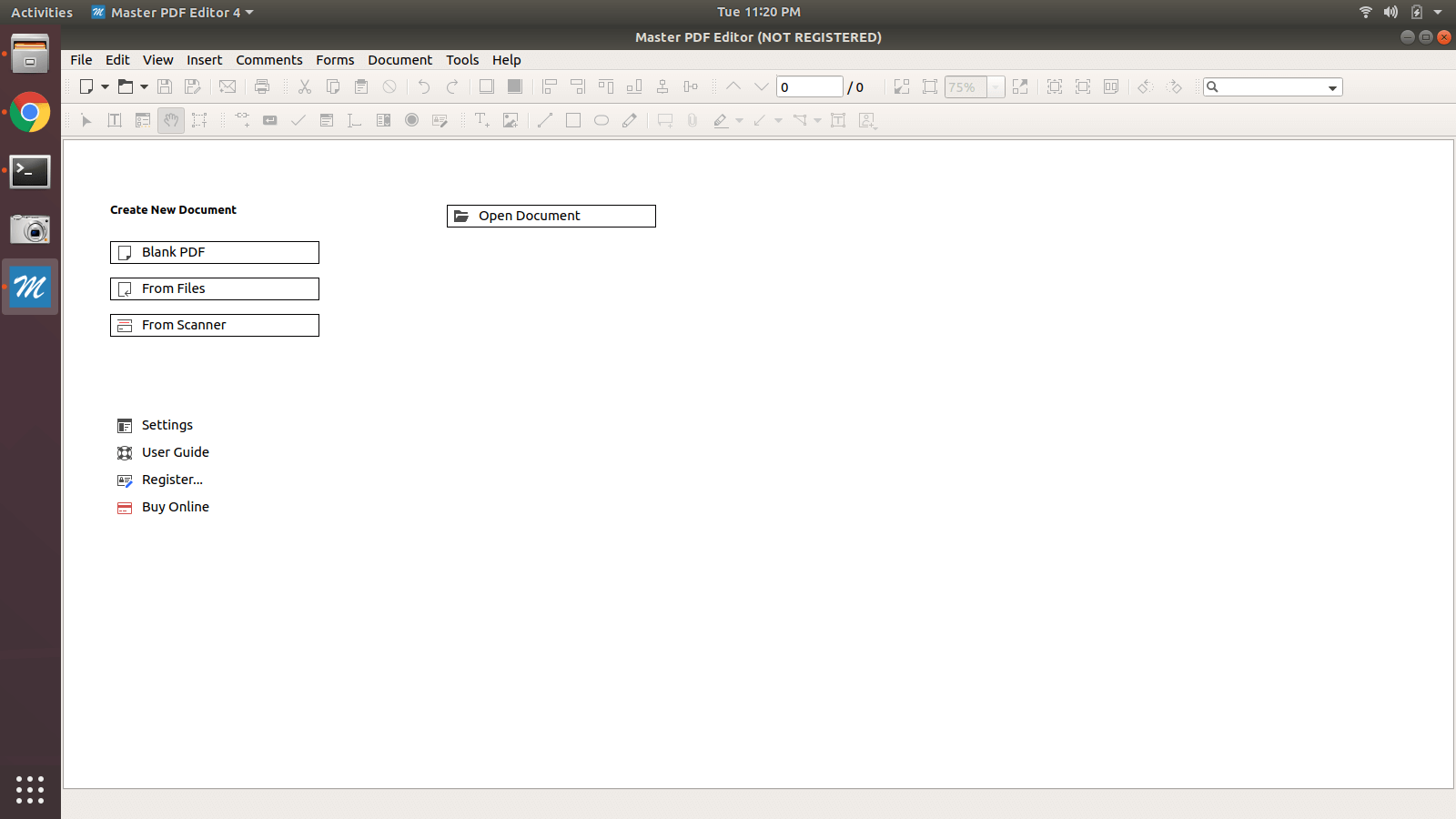The height and width of the screenshot is (819, 1456).
Task: Select the form Check Box tool
Action: [x=298, y=120]
